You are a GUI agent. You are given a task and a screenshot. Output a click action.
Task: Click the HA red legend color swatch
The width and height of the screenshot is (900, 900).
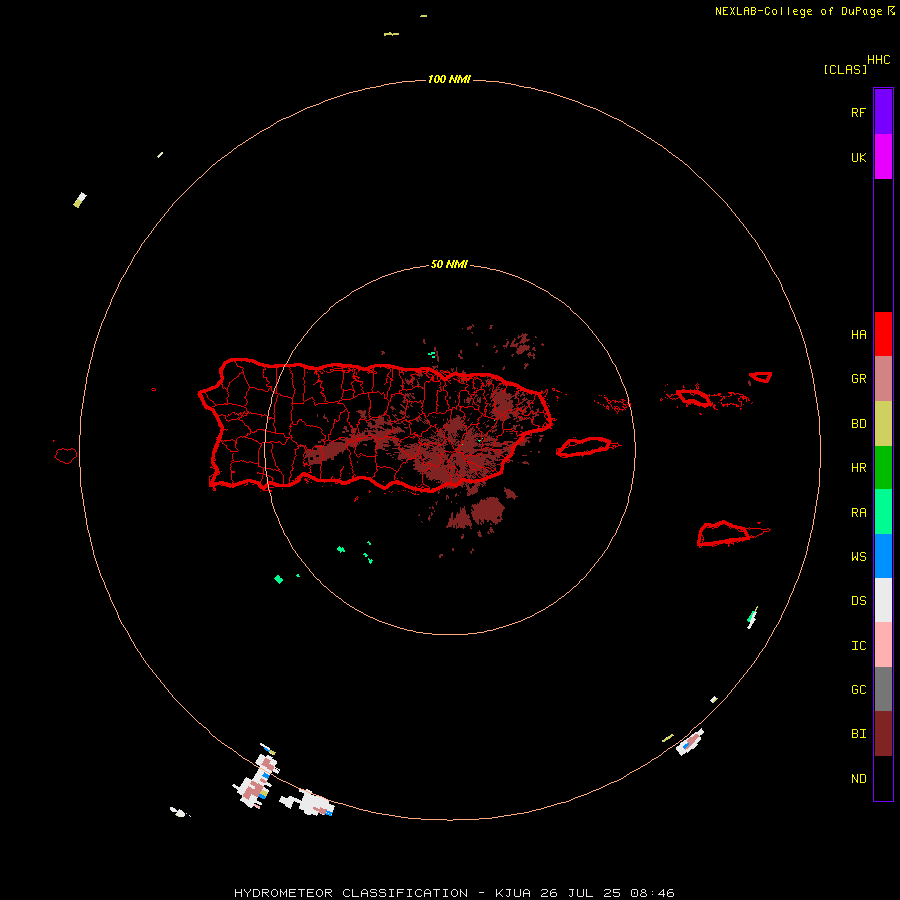point(883,334)
